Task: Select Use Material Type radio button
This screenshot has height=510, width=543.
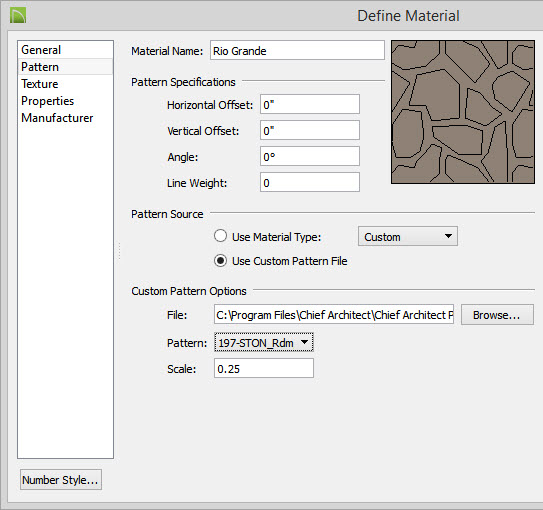Action: coord(220,236)
